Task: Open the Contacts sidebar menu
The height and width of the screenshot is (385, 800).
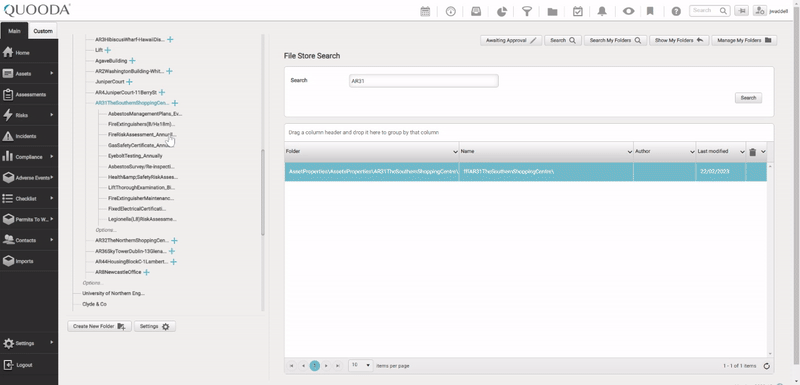Action: pos(29,240)
